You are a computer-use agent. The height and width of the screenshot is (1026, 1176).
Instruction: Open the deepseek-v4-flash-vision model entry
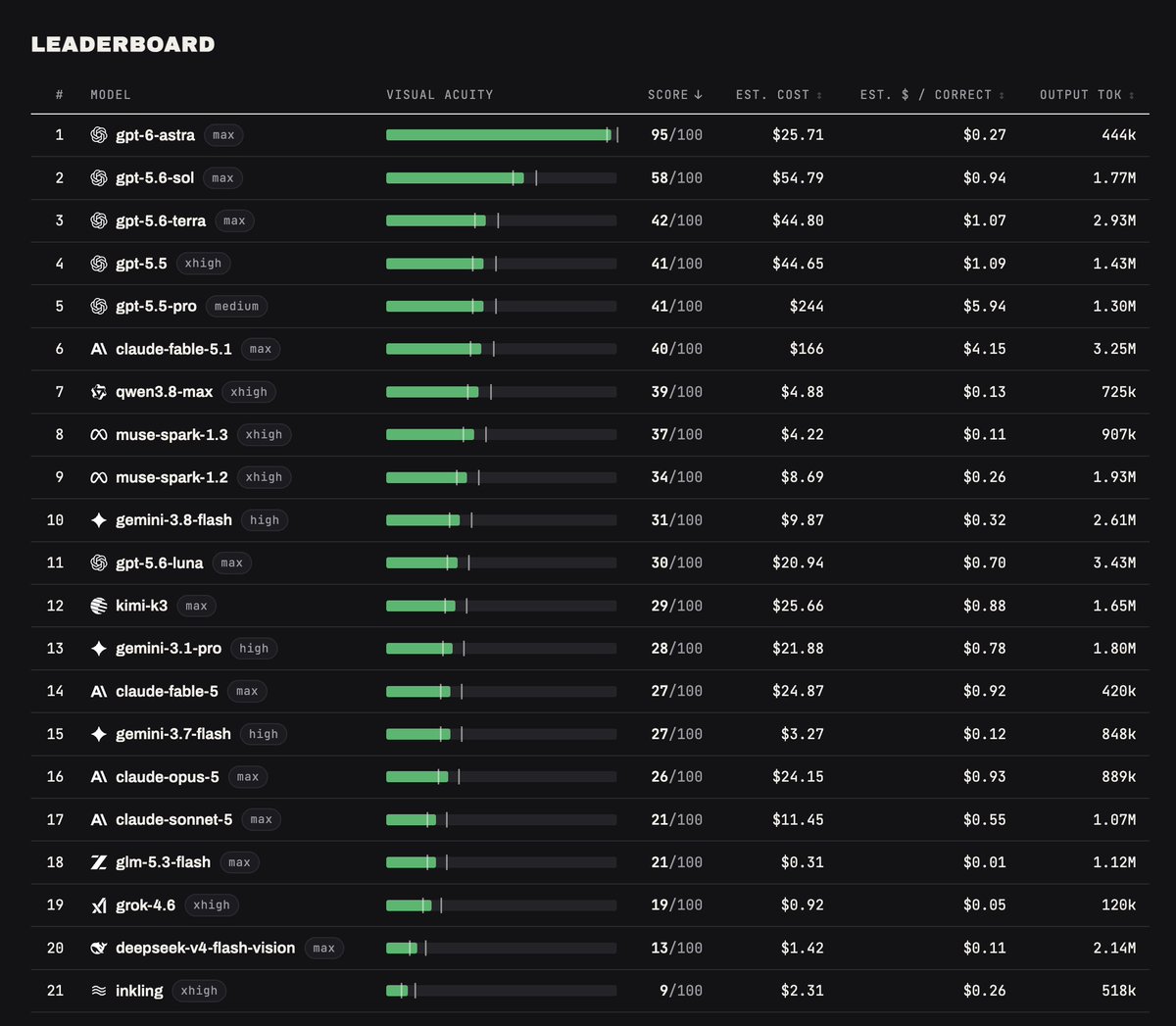coord(205,948)
